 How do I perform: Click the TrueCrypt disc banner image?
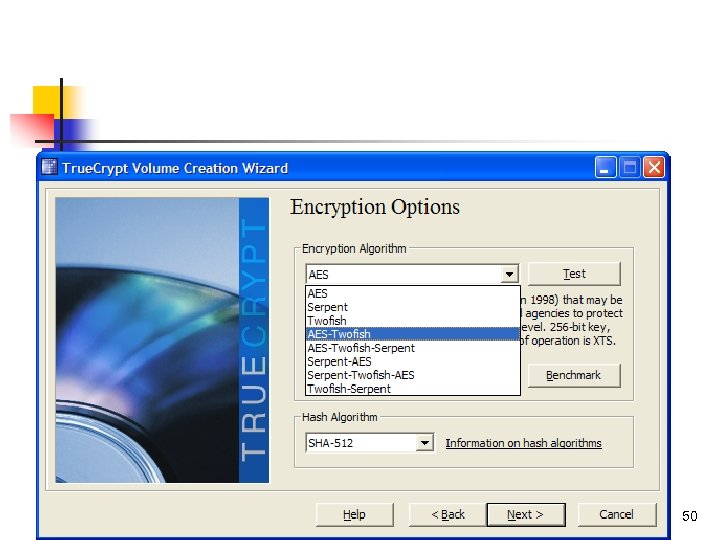tap(162, 340)
